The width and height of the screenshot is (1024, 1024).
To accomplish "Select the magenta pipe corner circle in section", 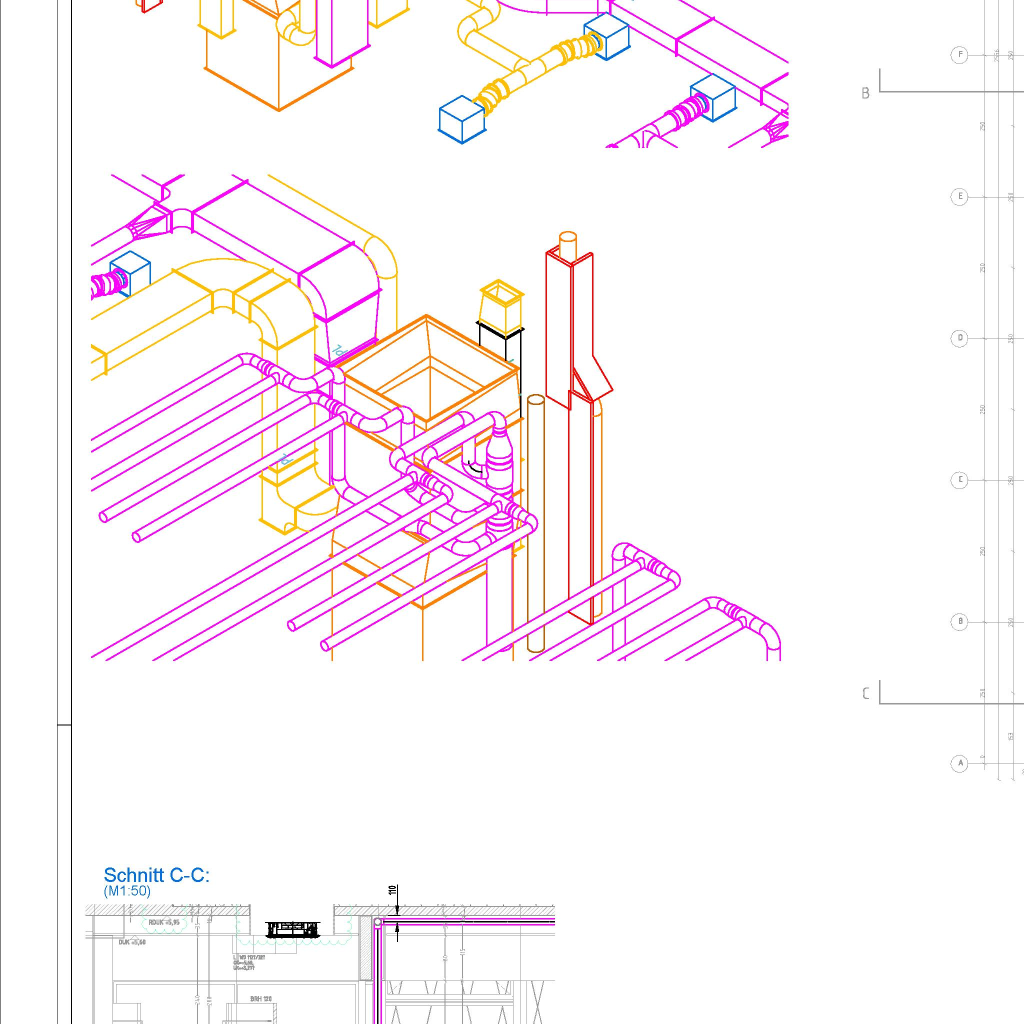I will [x=377, y=922].
